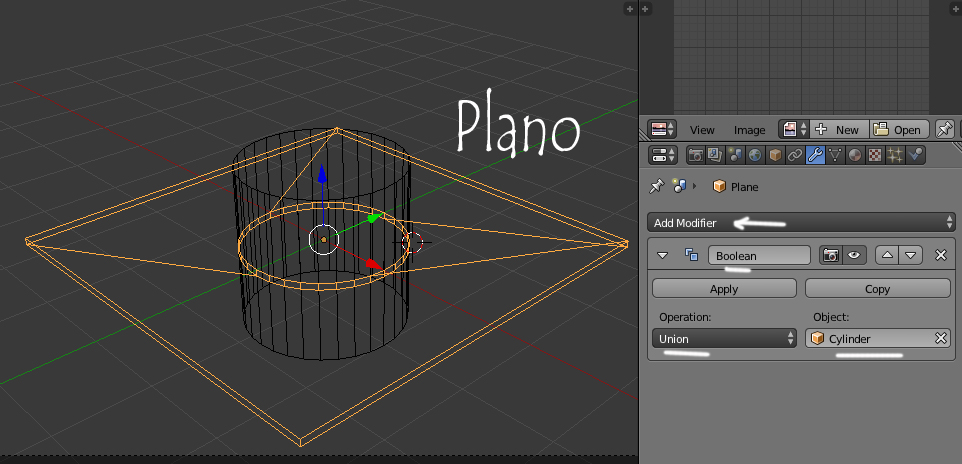Viewport: 962px width, 464px height.
Task: Click the Boolean modifier name field
Action: tap(760, 255)
